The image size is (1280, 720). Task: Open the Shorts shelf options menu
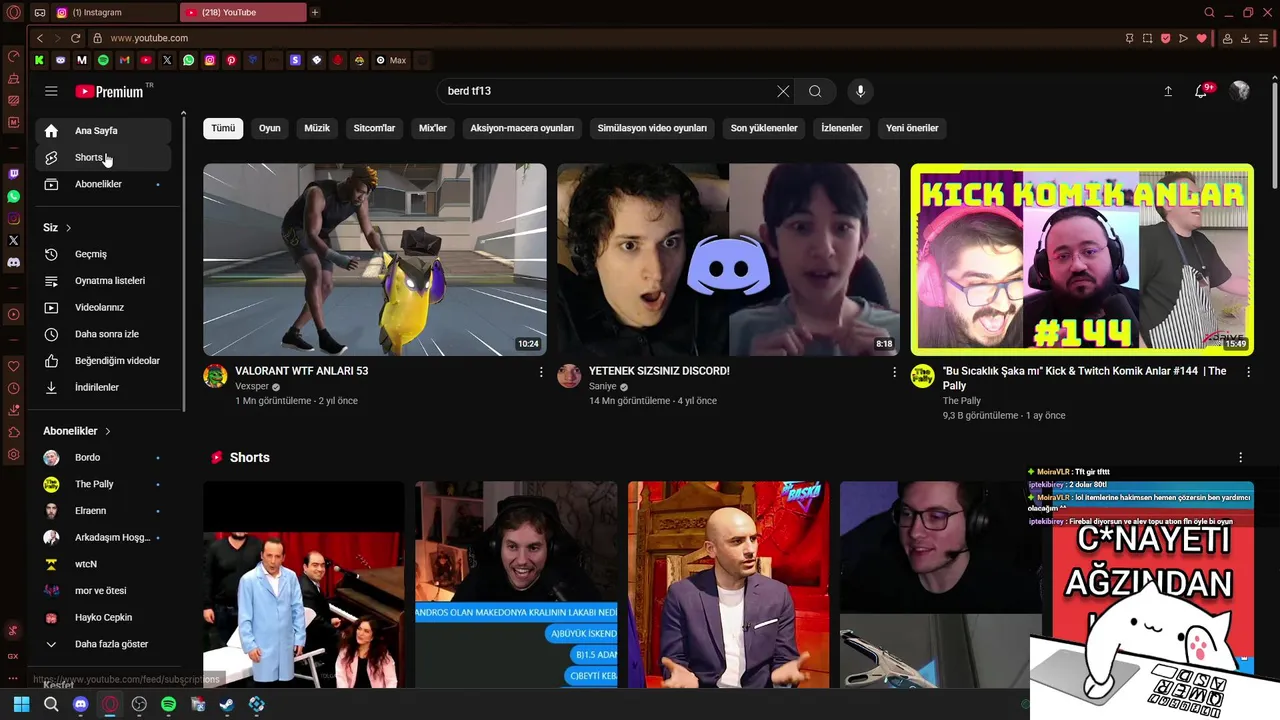[x=1240, y=457]
